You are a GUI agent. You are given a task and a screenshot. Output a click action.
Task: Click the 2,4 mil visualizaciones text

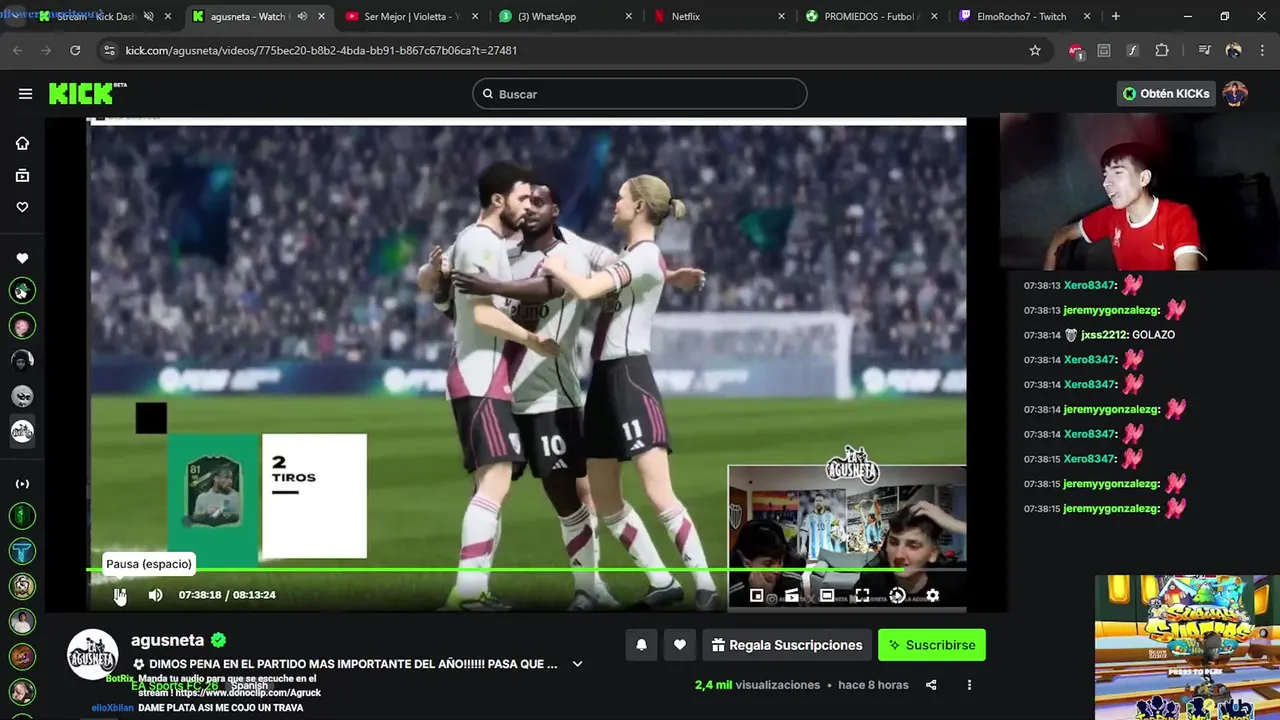[x=757, y=685]
